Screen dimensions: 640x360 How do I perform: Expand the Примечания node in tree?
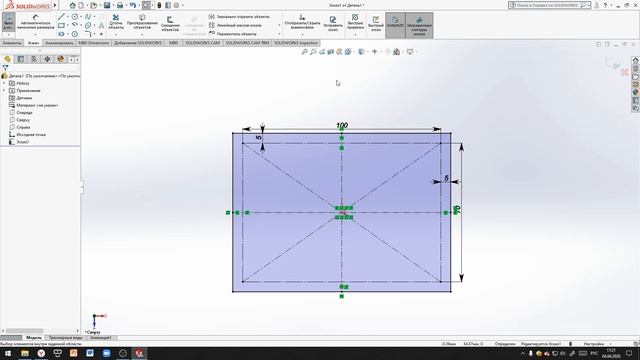[x=4, y=91]
